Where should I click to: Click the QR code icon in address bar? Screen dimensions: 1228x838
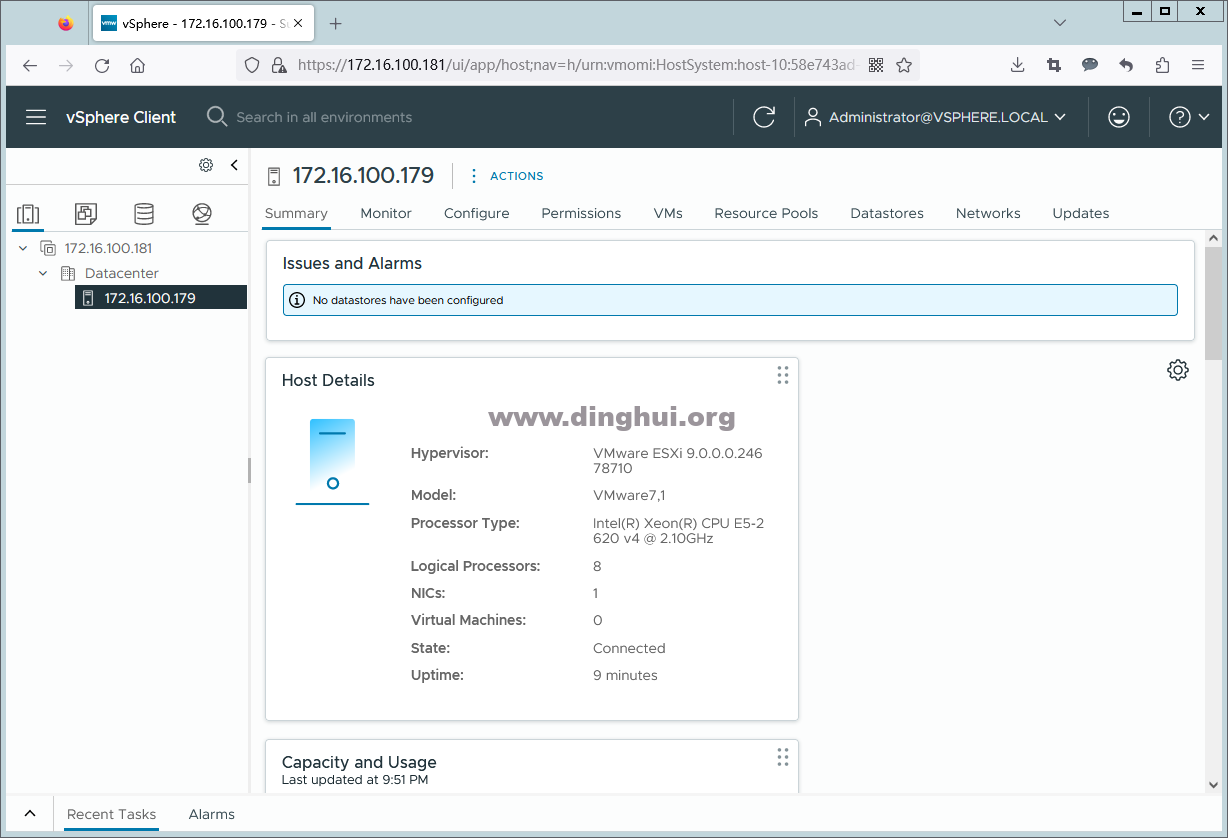(x=876, y=65)
